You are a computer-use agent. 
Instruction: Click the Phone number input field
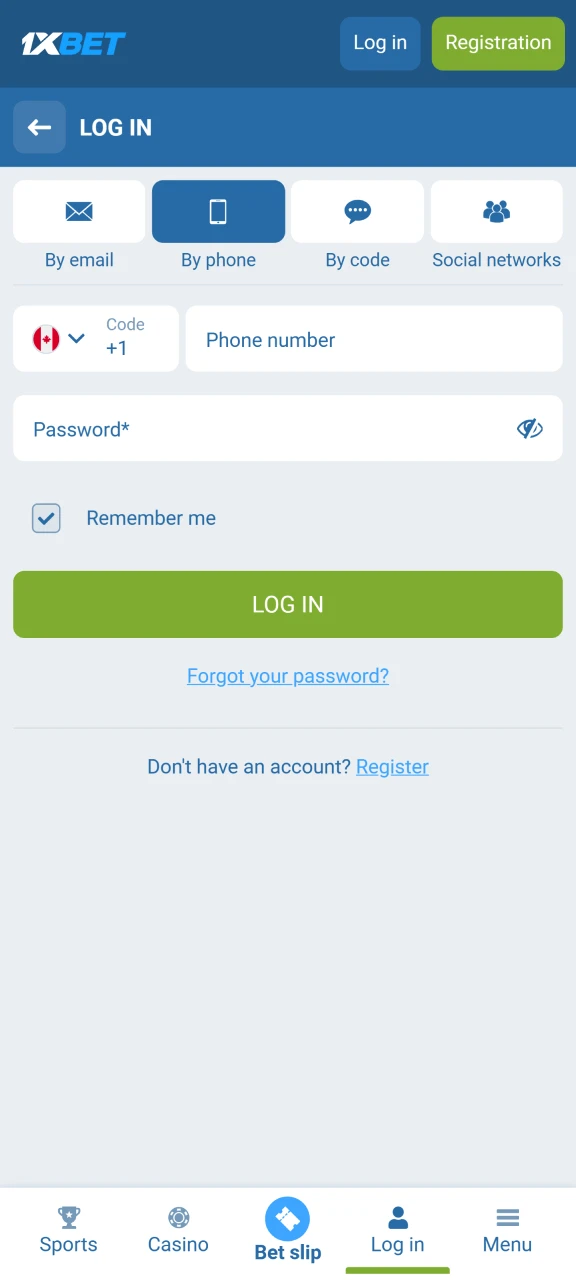374,338
